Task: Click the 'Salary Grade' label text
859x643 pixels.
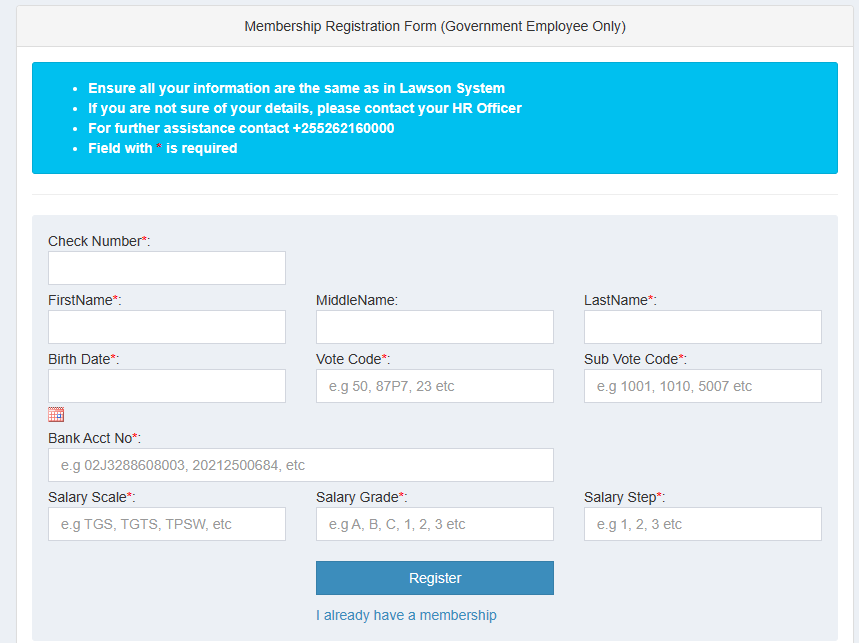Action: (362, 497)
